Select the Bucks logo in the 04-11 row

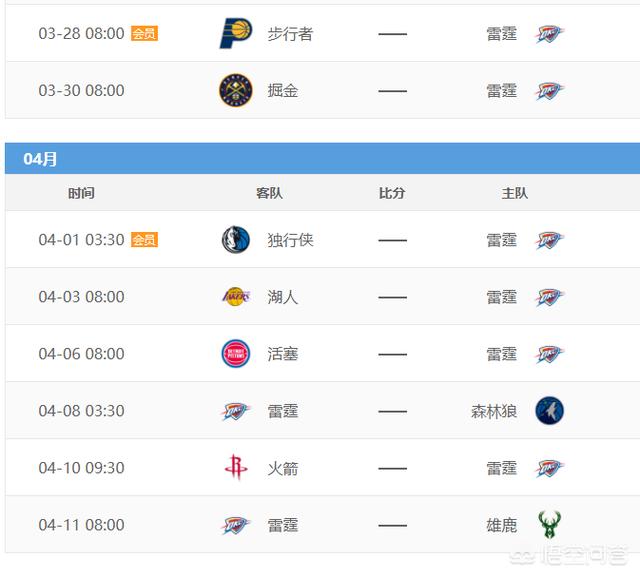tap(549, 524)
